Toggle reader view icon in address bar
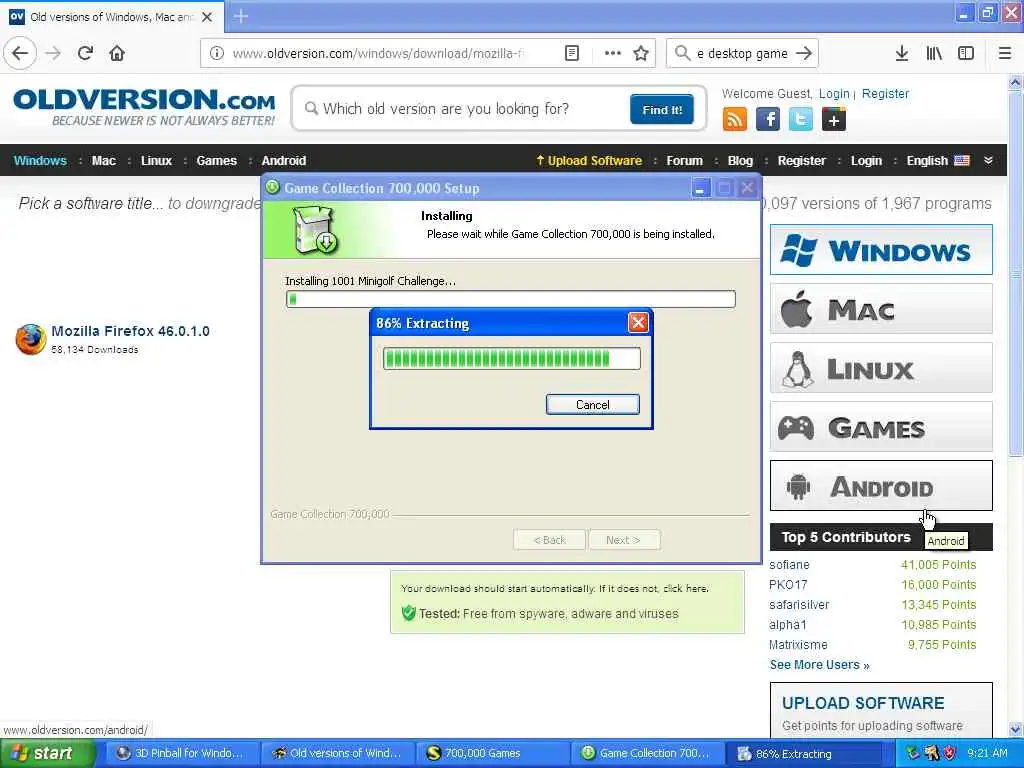The width and height of the screenshot is (1024, 768). (x=571, y=53)
